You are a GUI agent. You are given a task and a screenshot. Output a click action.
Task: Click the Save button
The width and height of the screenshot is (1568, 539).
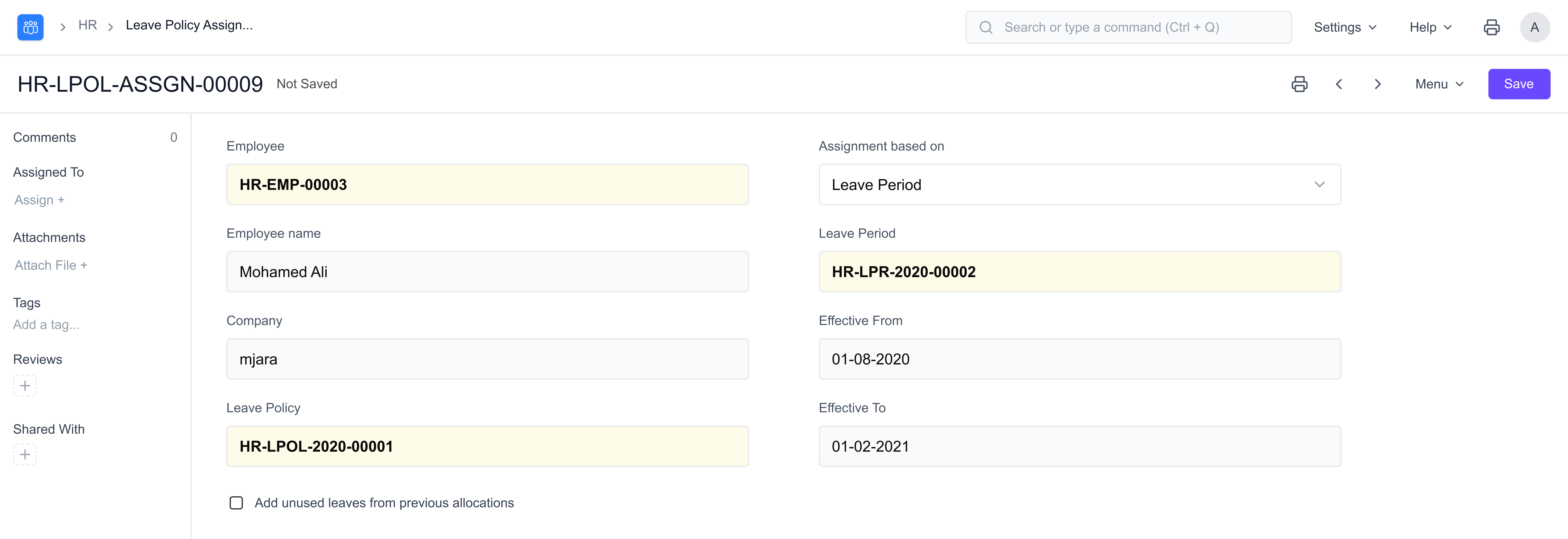pyautogui.click(x=1519, y=84)
